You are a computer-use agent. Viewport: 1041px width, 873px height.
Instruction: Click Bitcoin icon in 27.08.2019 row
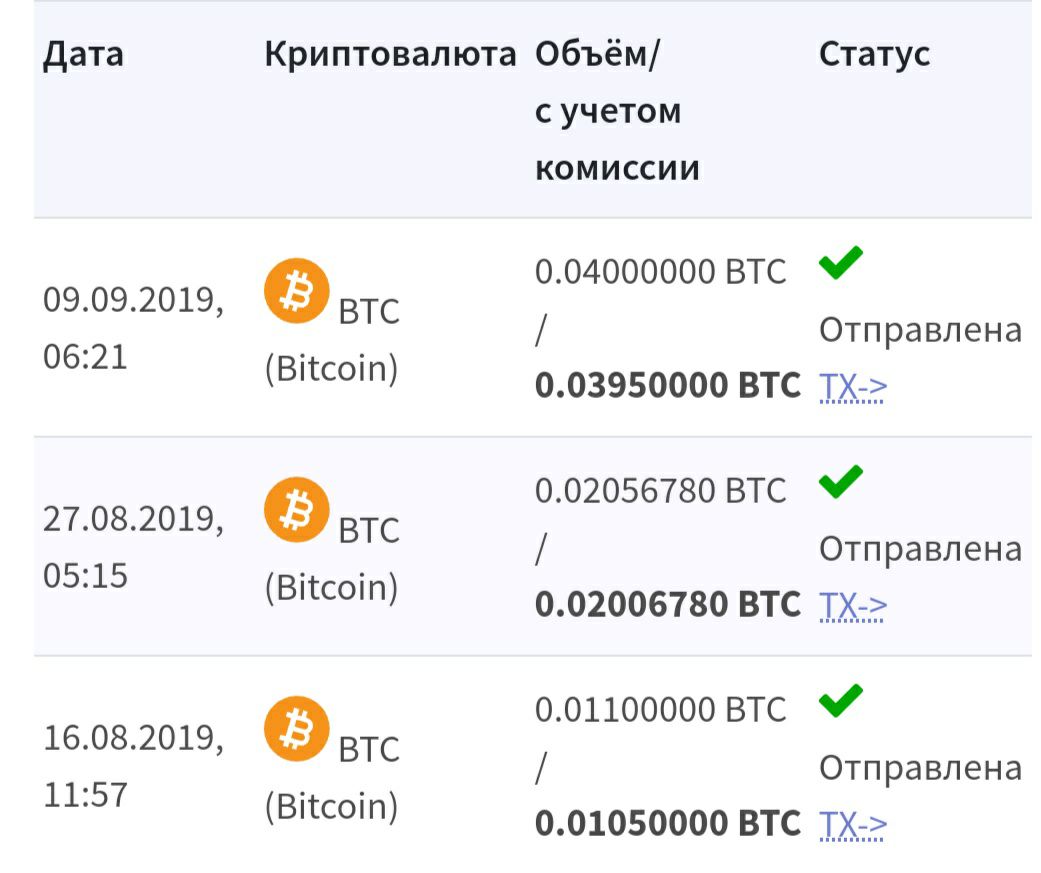296,510
